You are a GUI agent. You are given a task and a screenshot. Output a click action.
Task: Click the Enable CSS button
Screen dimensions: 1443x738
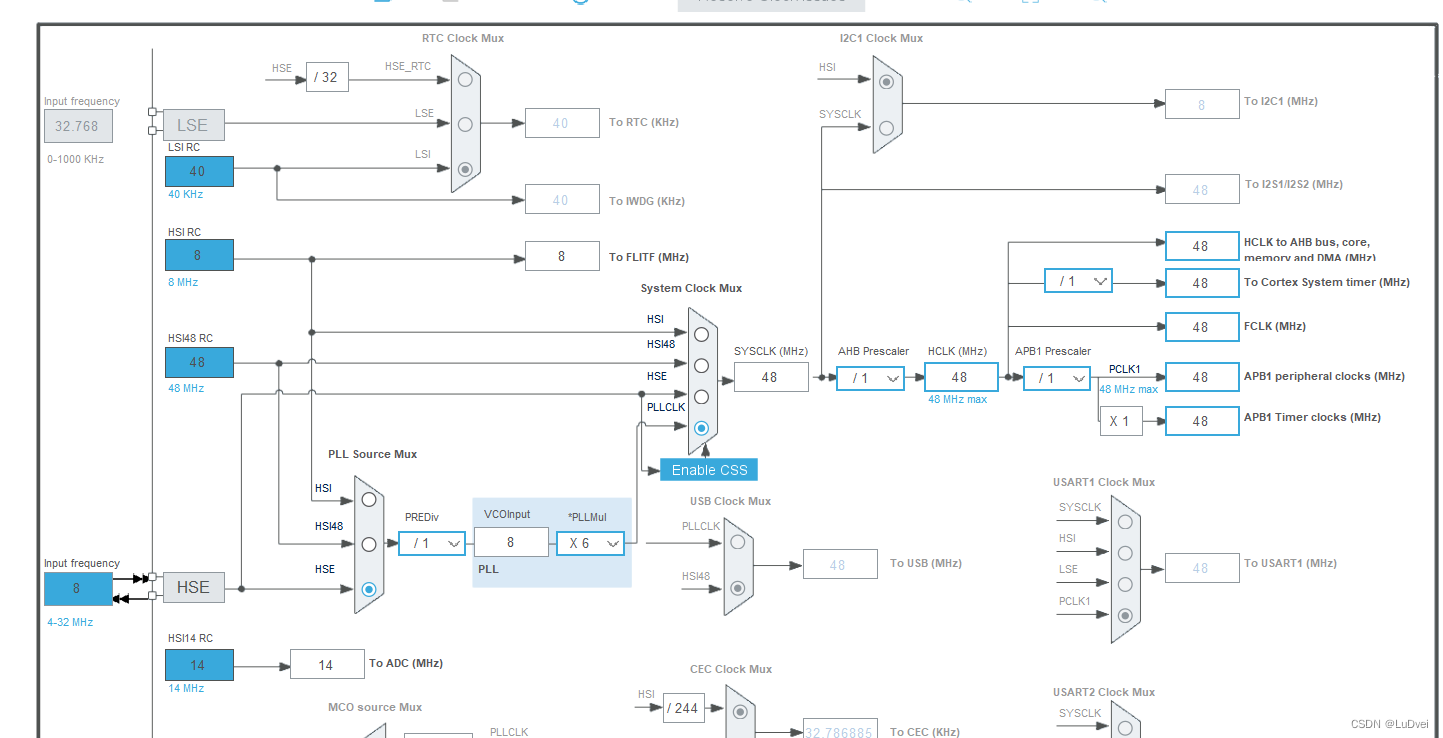coord(708,469)
